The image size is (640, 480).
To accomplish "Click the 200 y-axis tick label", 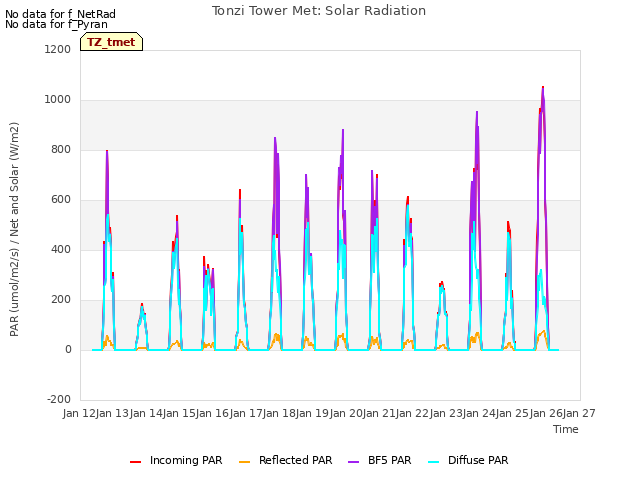I will tap(61, 300).
